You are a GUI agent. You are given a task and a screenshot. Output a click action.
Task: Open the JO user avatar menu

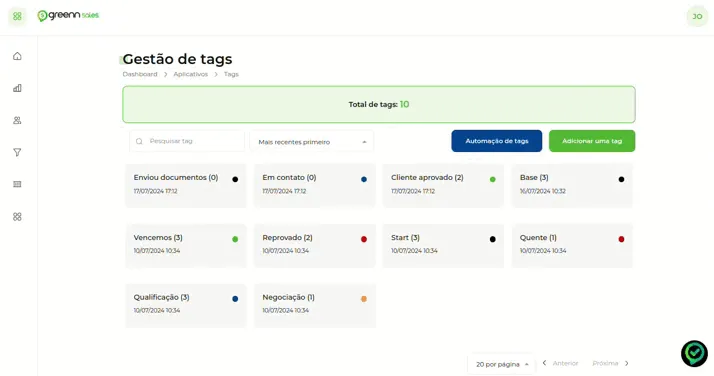(x=697, y=16)
